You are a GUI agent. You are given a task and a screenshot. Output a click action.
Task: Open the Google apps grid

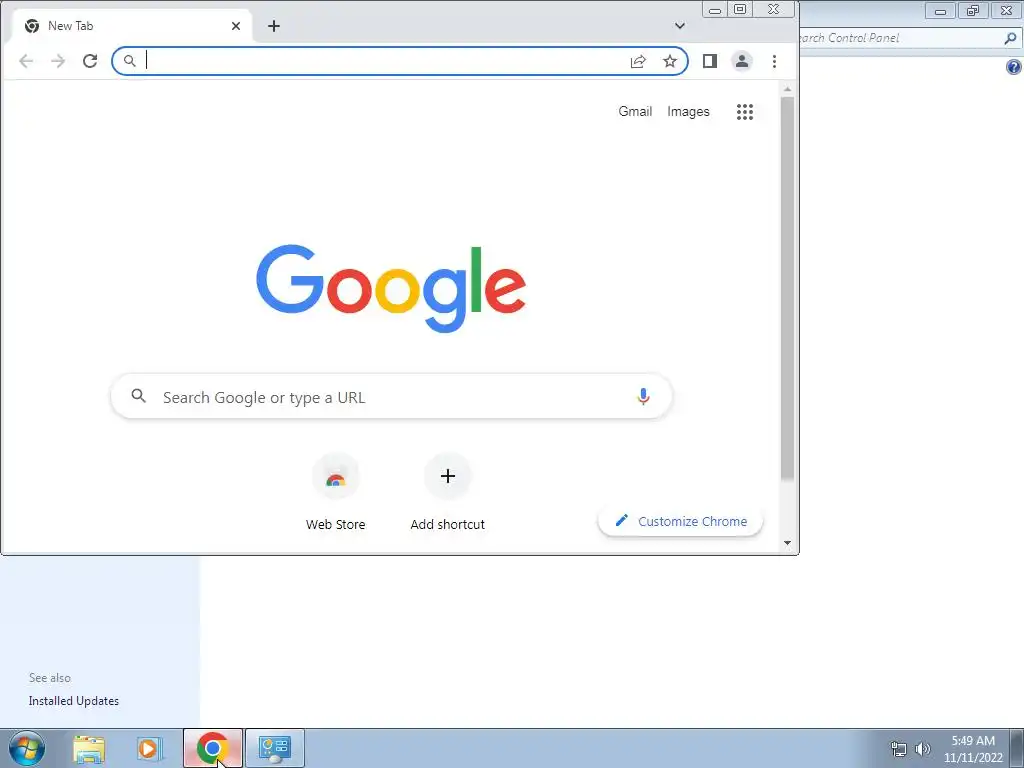745,112
